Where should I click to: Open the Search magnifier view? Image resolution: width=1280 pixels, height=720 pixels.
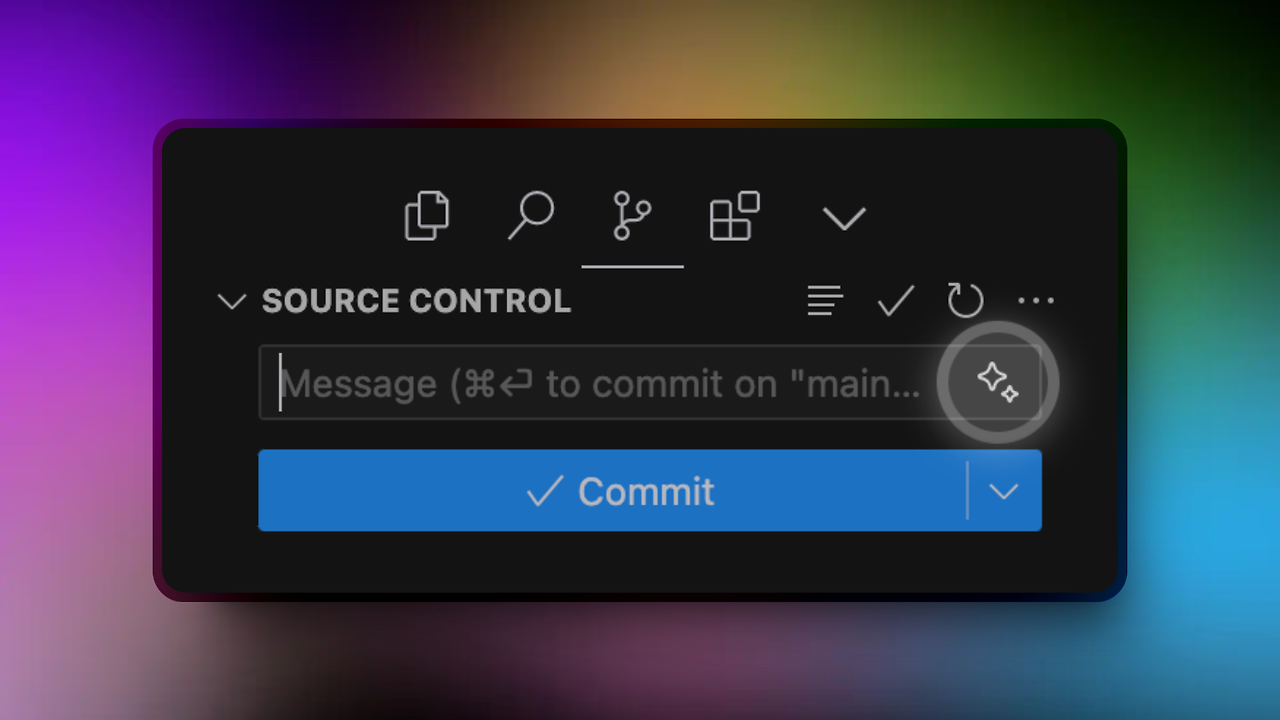[530, 216]
